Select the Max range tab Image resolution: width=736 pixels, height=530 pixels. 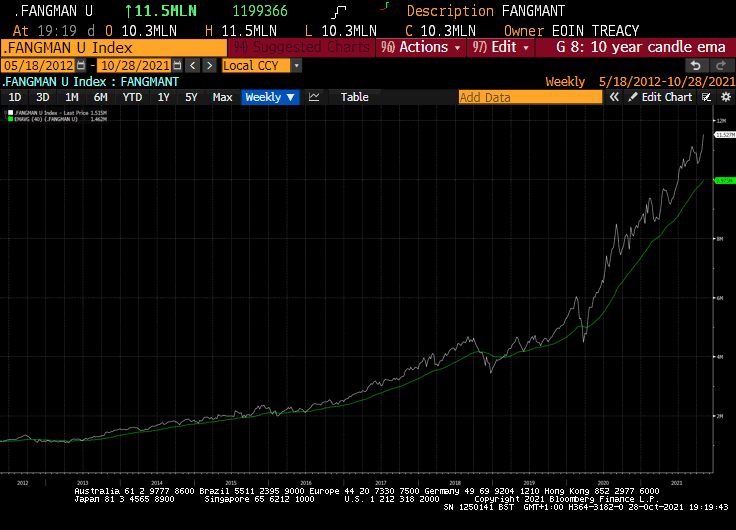click(222, 97)
